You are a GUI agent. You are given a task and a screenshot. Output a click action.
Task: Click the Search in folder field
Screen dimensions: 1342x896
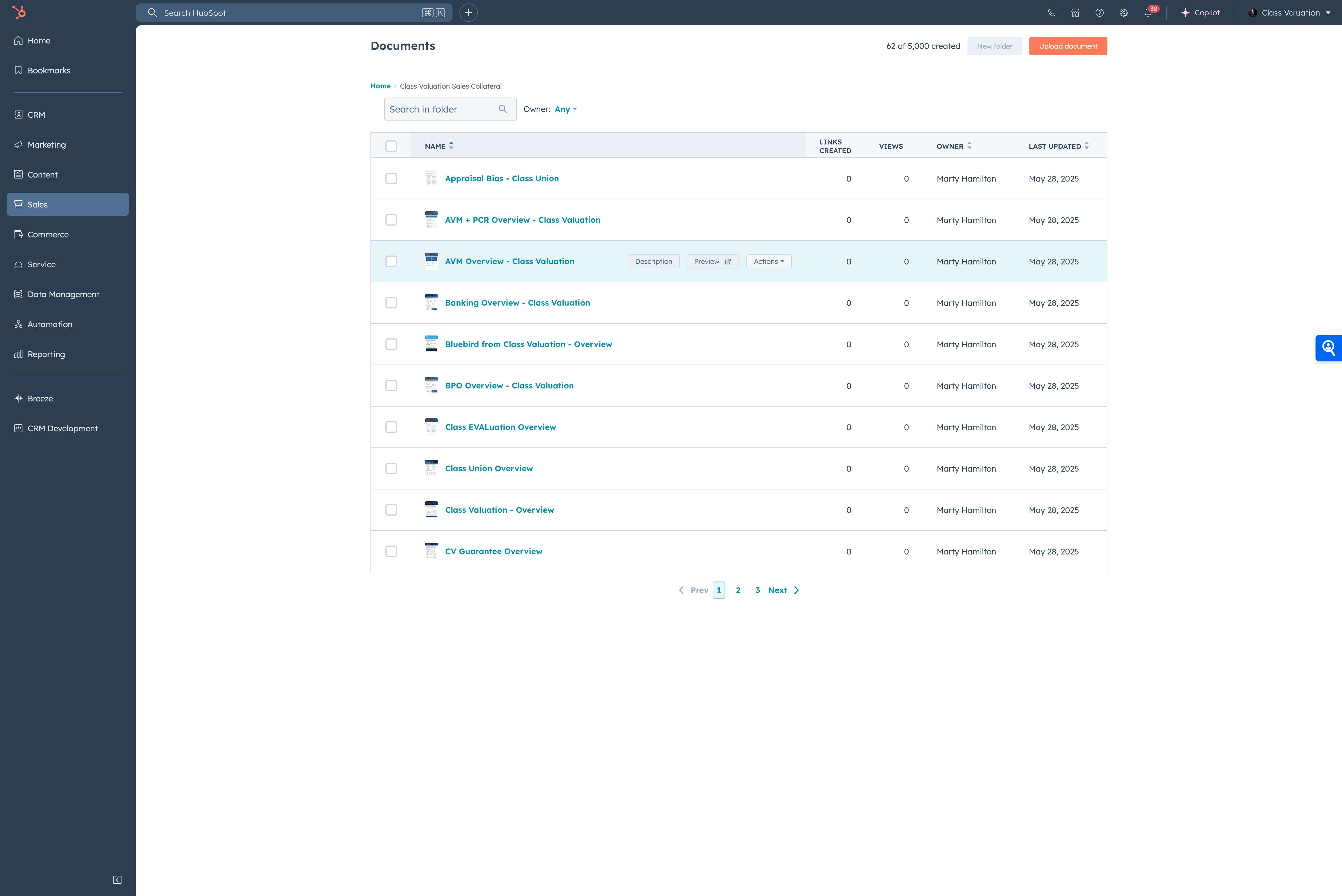pyautogui.click(x=440, y=109)
